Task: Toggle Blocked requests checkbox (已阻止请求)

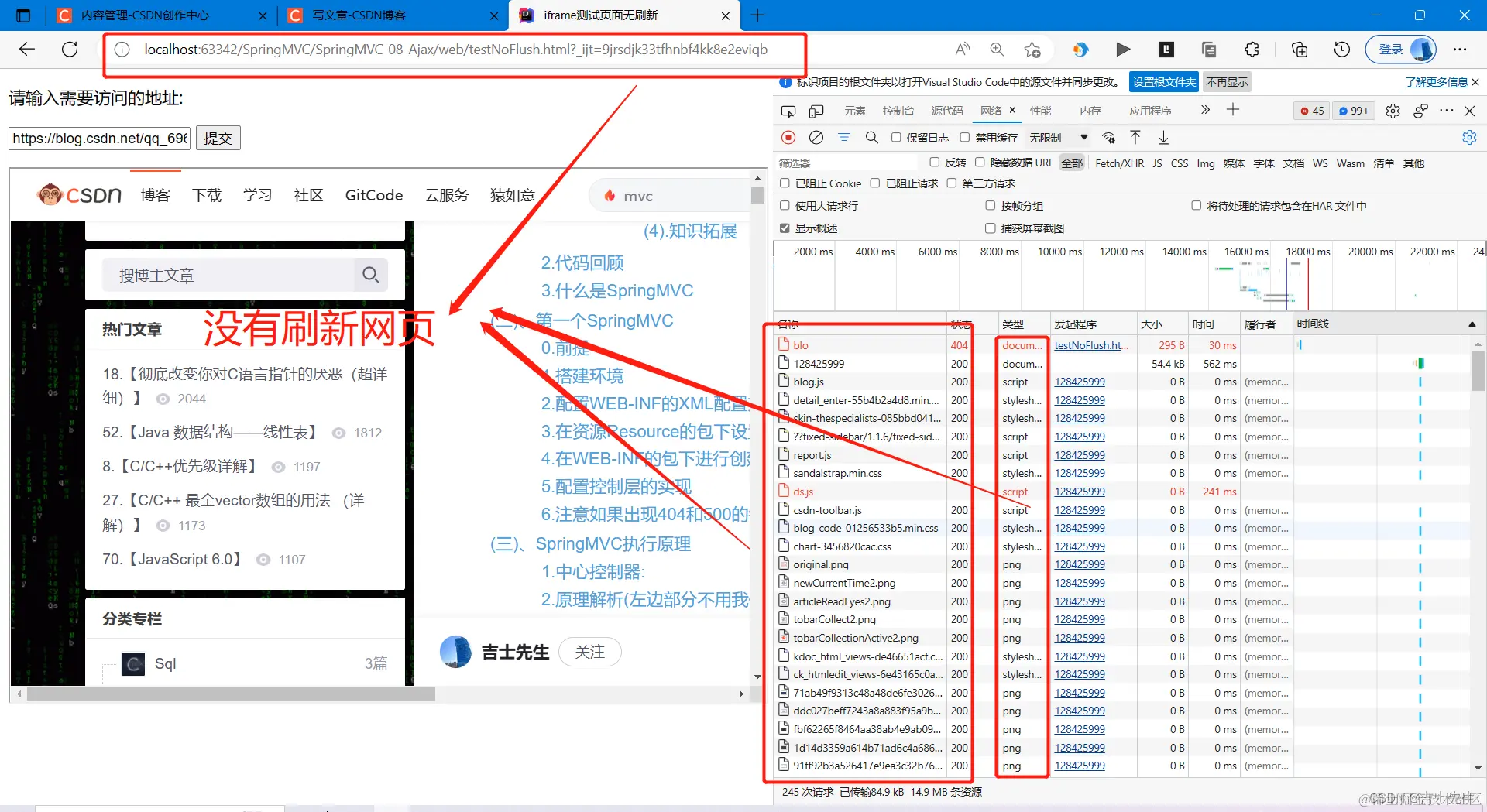Action: pyautogui.click(x=875, y=183)
